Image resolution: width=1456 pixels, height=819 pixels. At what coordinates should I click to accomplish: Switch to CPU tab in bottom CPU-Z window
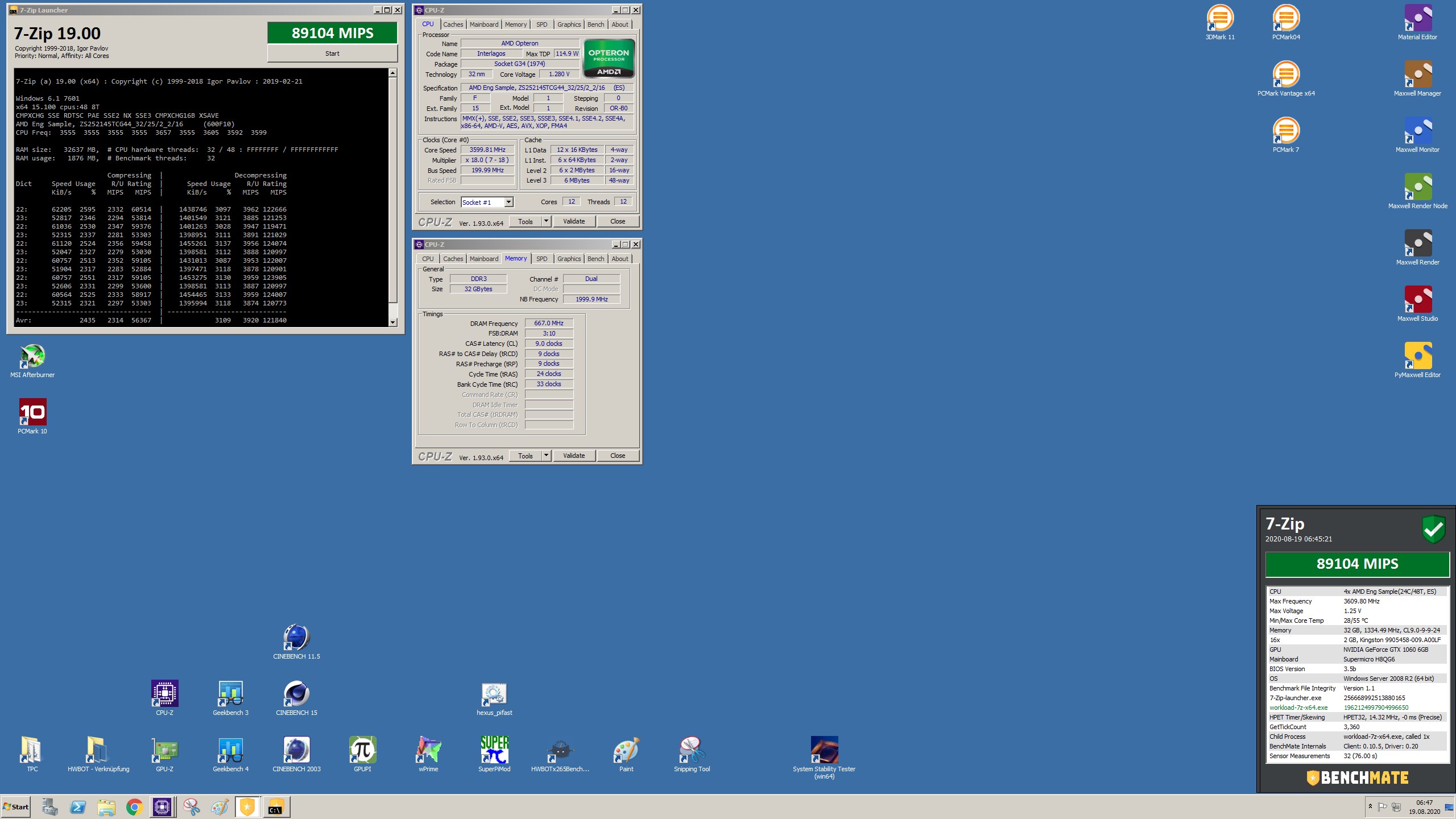tap(428, 259)
